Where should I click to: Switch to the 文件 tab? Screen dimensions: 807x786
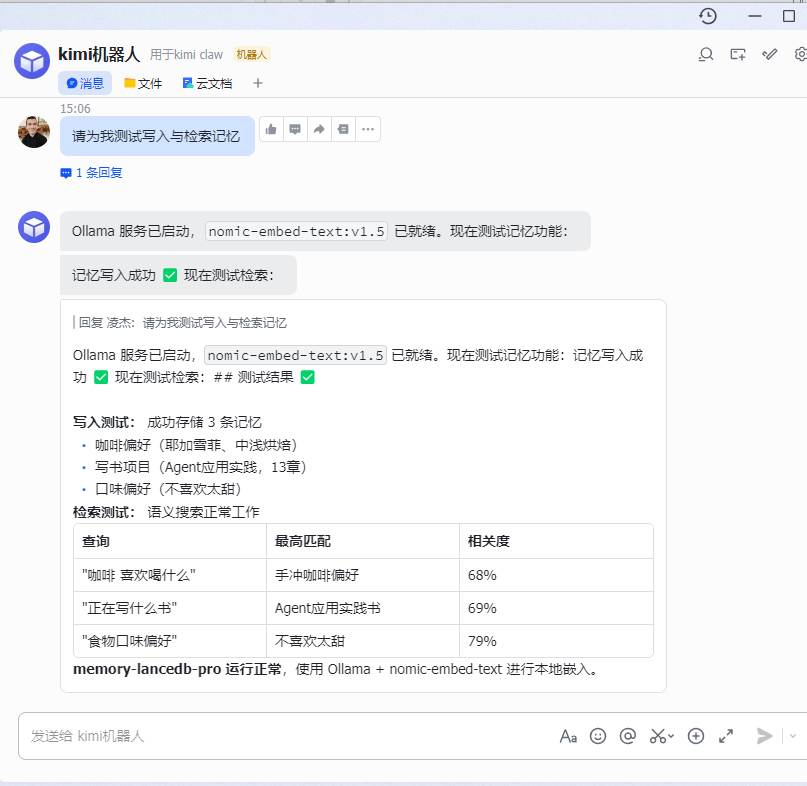coord(143,83)
